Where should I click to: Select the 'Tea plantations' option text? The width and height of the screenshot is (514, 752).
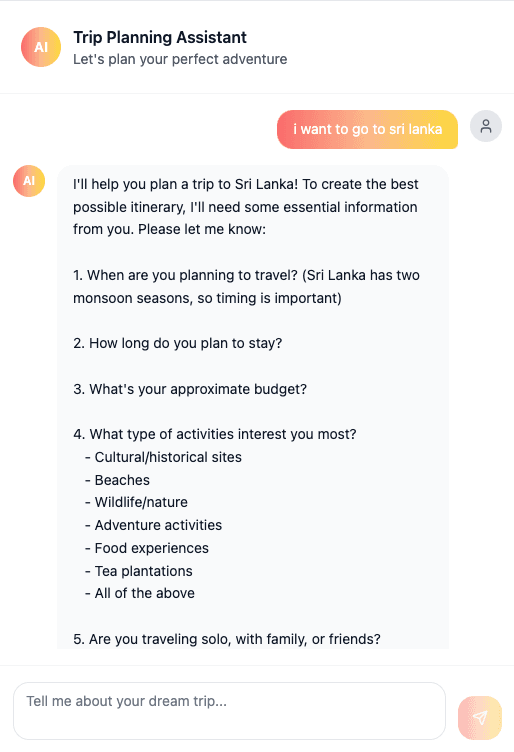(x=143, y=571)
